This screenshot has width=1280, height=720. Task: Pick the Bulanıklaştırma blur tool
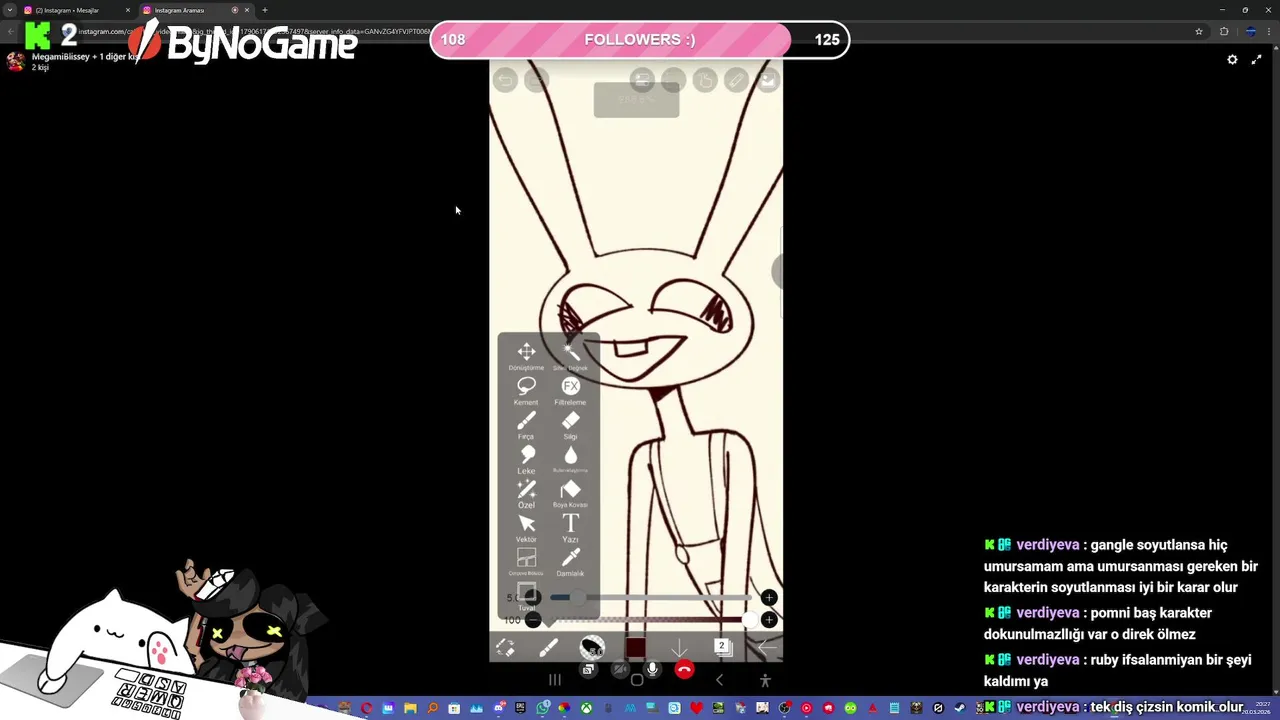(570, 458)
